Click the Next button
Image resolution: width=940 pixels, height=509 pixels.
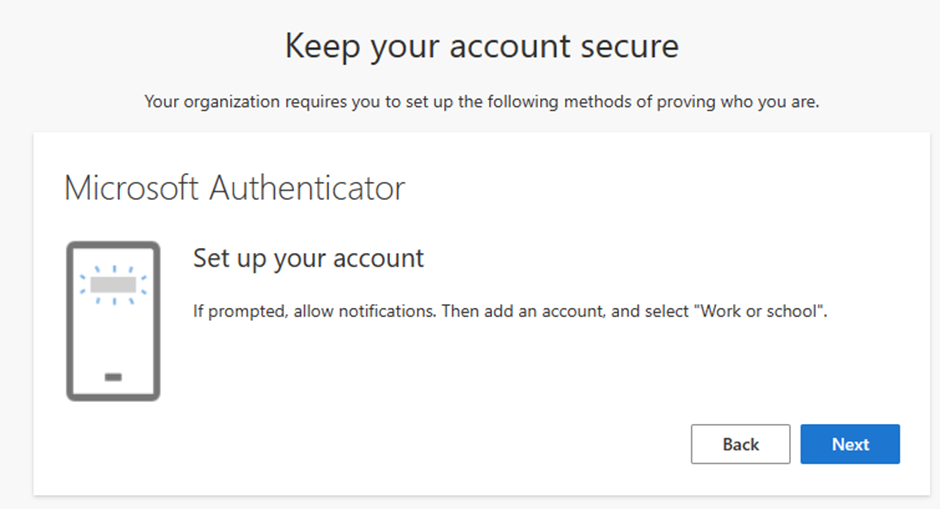click(x=850, y=444)
